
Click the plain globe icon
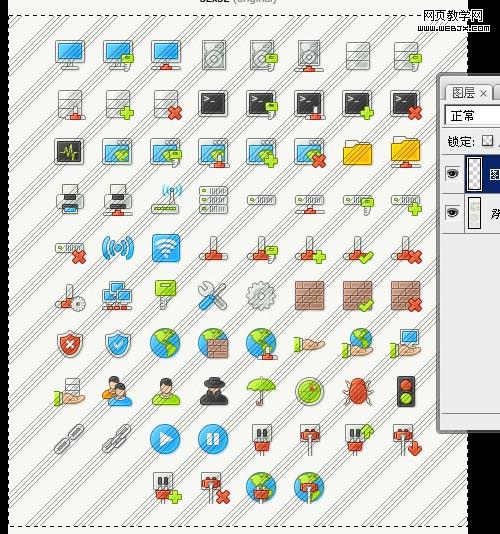165,343
